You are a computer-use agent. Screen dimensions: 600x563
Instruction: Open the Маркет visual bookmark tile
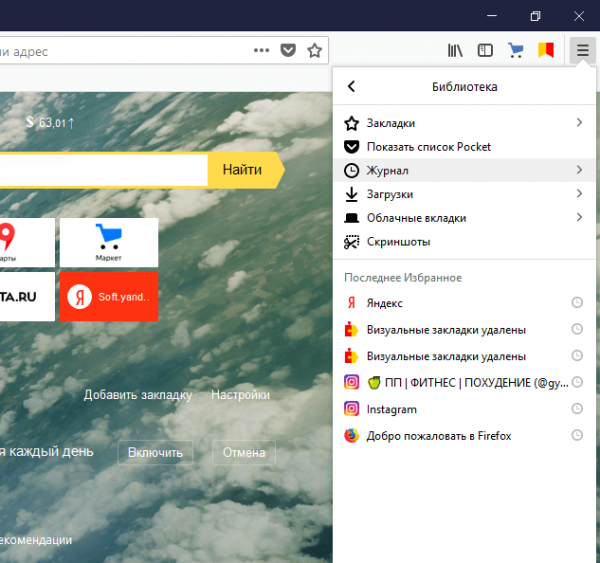pos(109,242)
